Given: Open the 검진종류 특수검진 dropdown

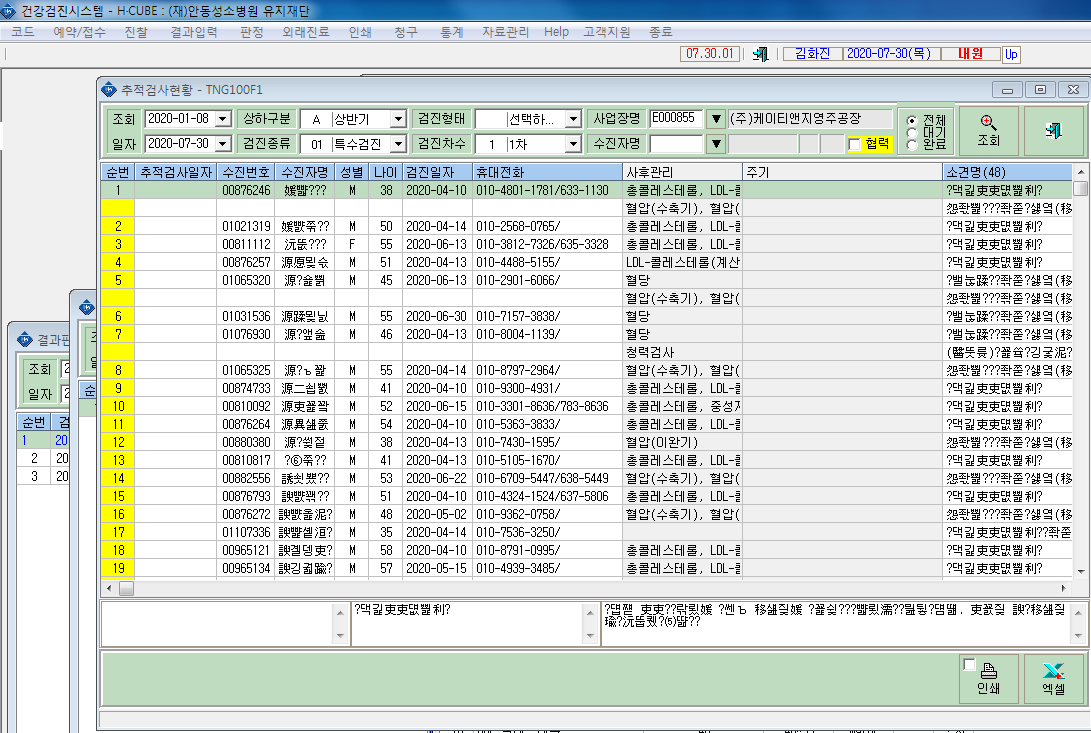Looking at the screenshot, I should coord(398,144).
